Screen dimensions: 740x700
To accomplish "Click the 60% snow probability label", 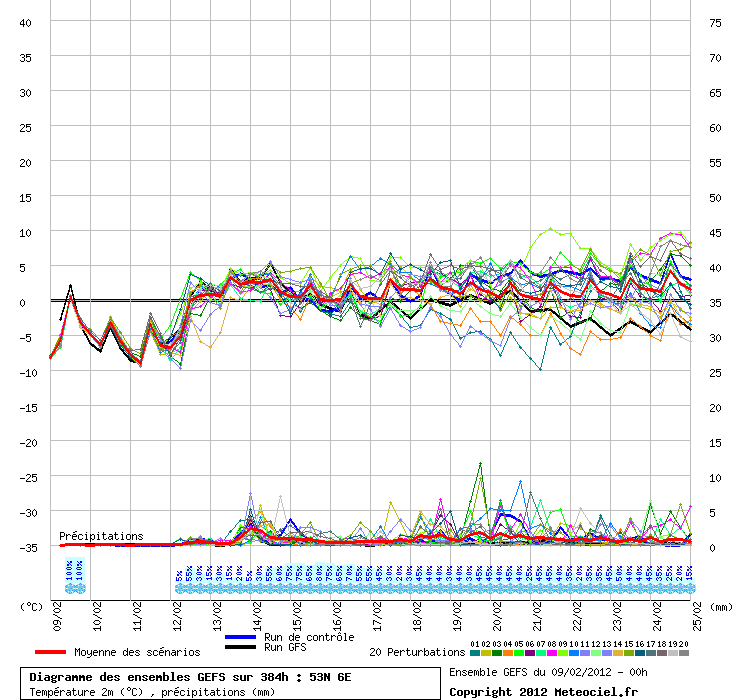I will [x=279, y=573].
